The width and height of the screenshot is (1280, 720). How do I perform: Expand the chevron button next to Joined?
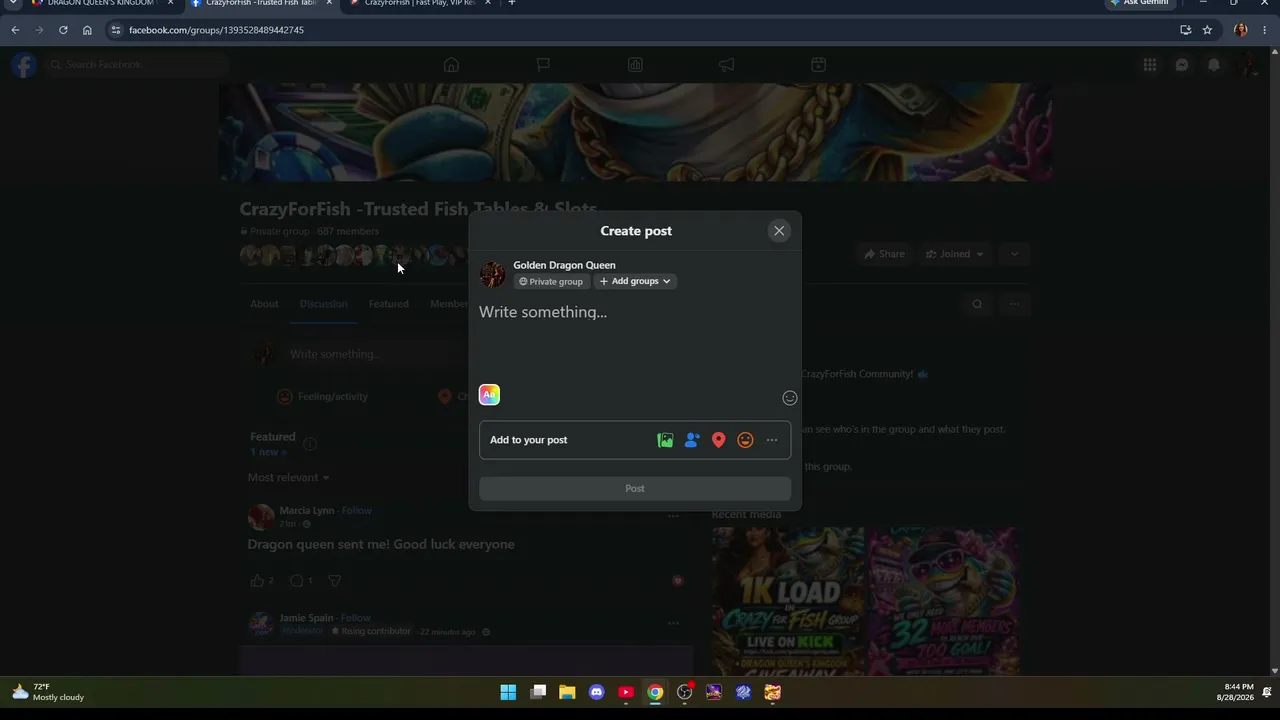[x=1014, y=254]
